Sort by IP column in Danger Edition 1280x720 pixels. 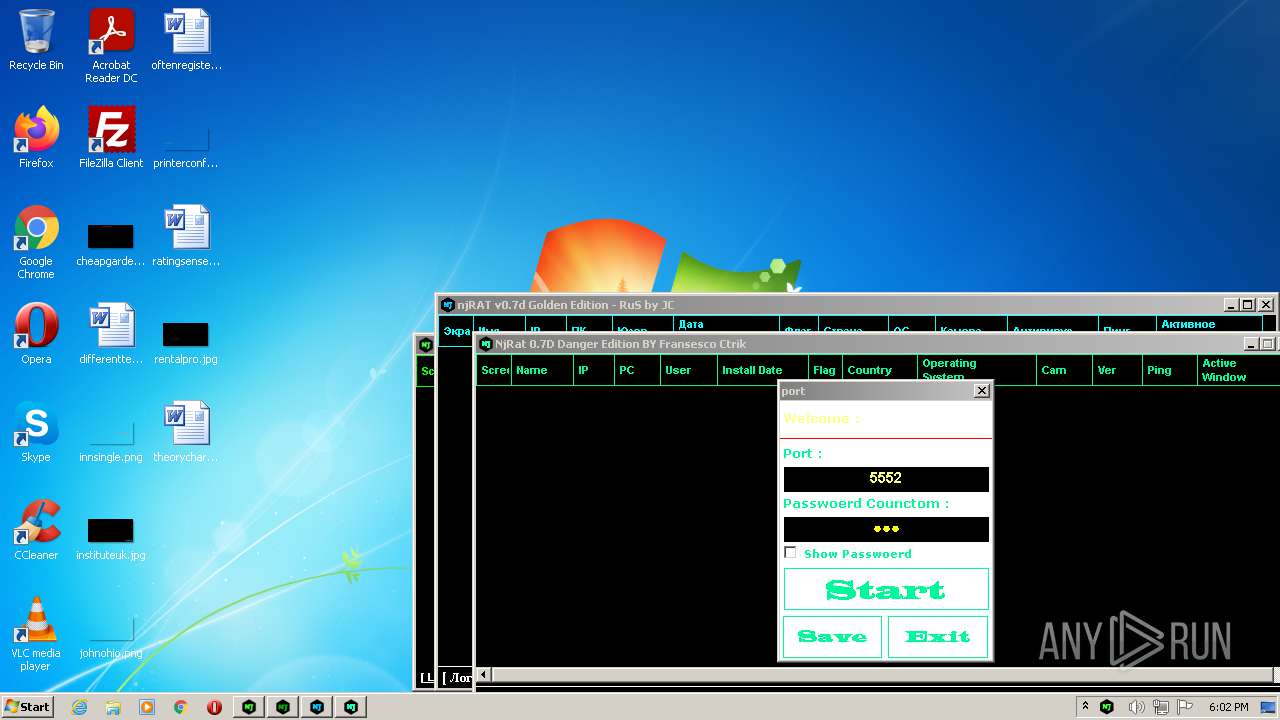pyautogui.click(x=593, y=370)
